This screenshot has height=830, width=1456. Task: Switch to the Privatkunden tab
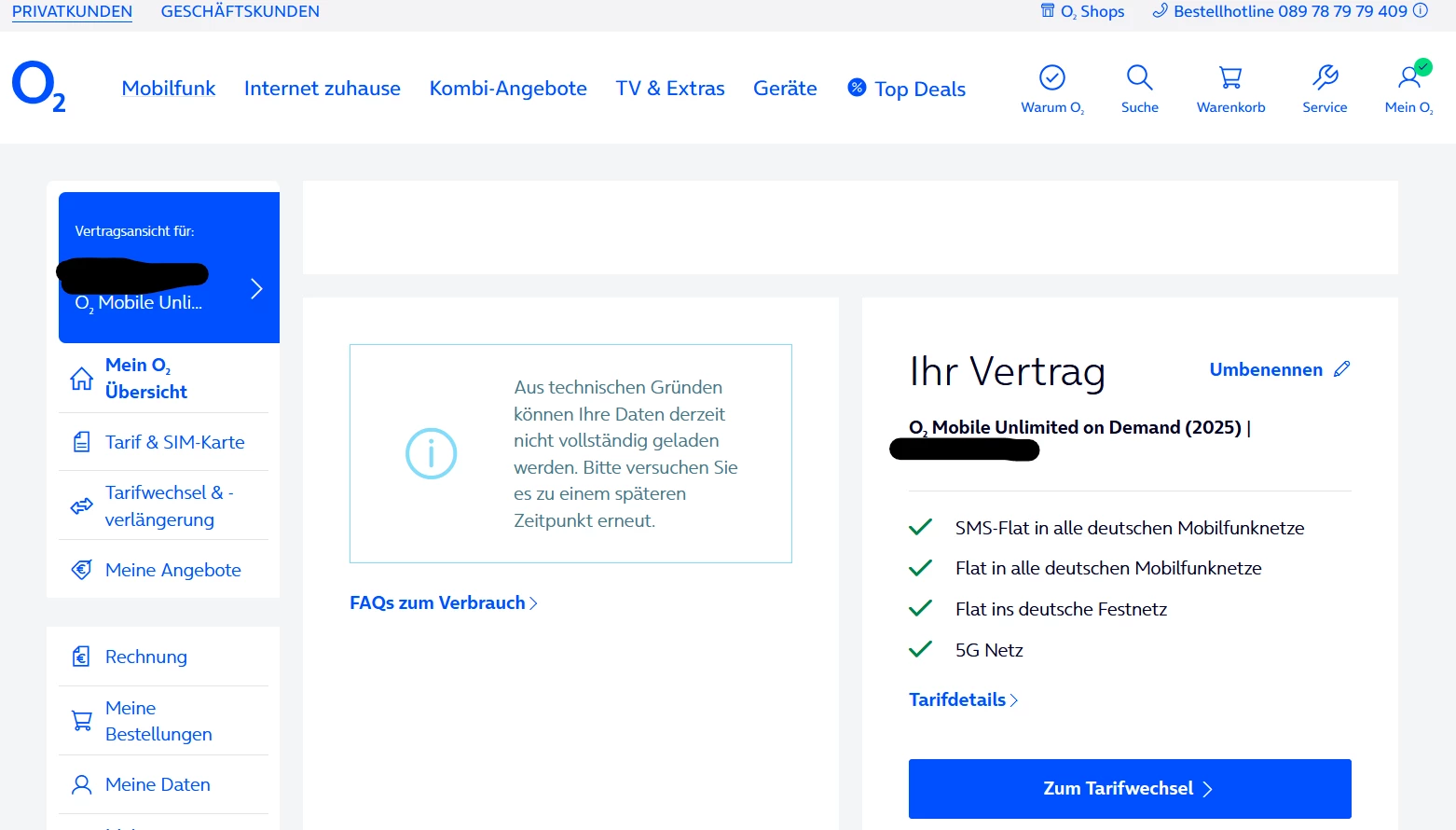pos(72,11)
